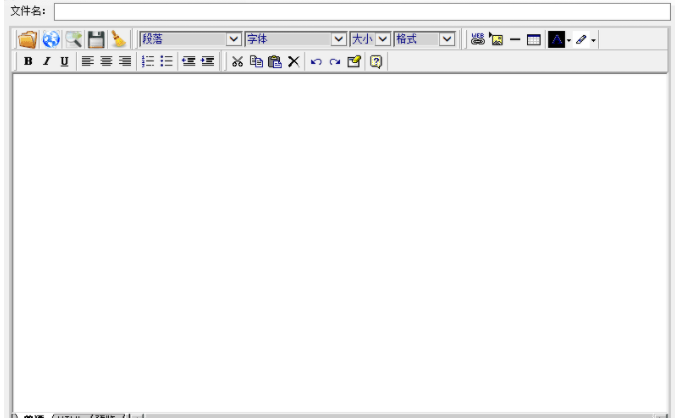Expand the highlight color picker arrow

(593, 40)
